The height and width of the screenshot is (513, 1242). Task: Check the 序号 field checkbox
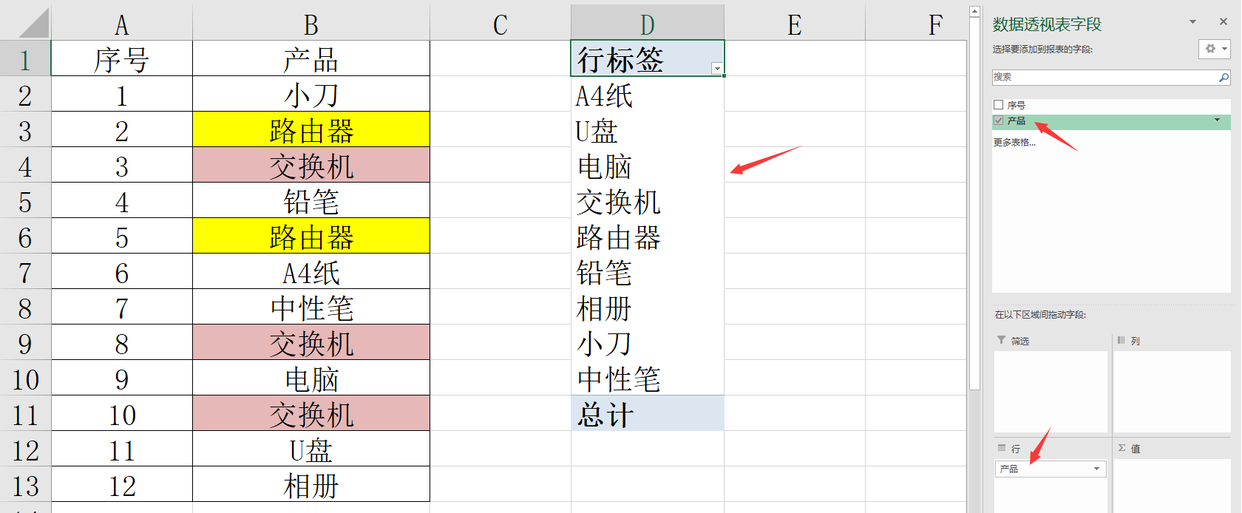coord(998,104)
